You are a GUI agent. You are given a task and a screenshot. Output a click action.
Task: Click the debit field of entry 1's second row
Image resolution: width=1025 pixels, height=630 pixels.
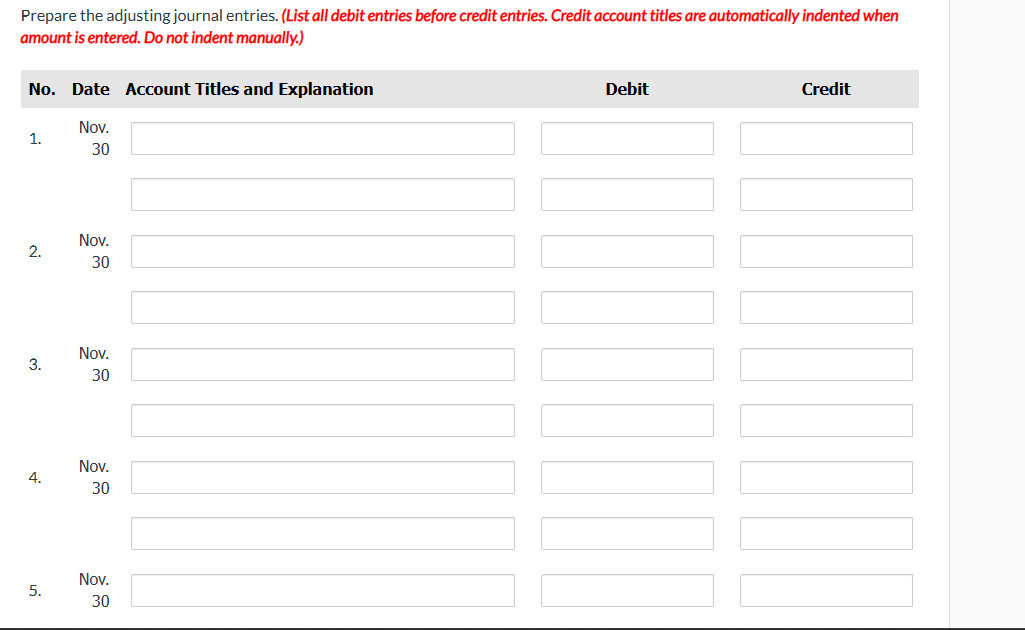point(626,194)
